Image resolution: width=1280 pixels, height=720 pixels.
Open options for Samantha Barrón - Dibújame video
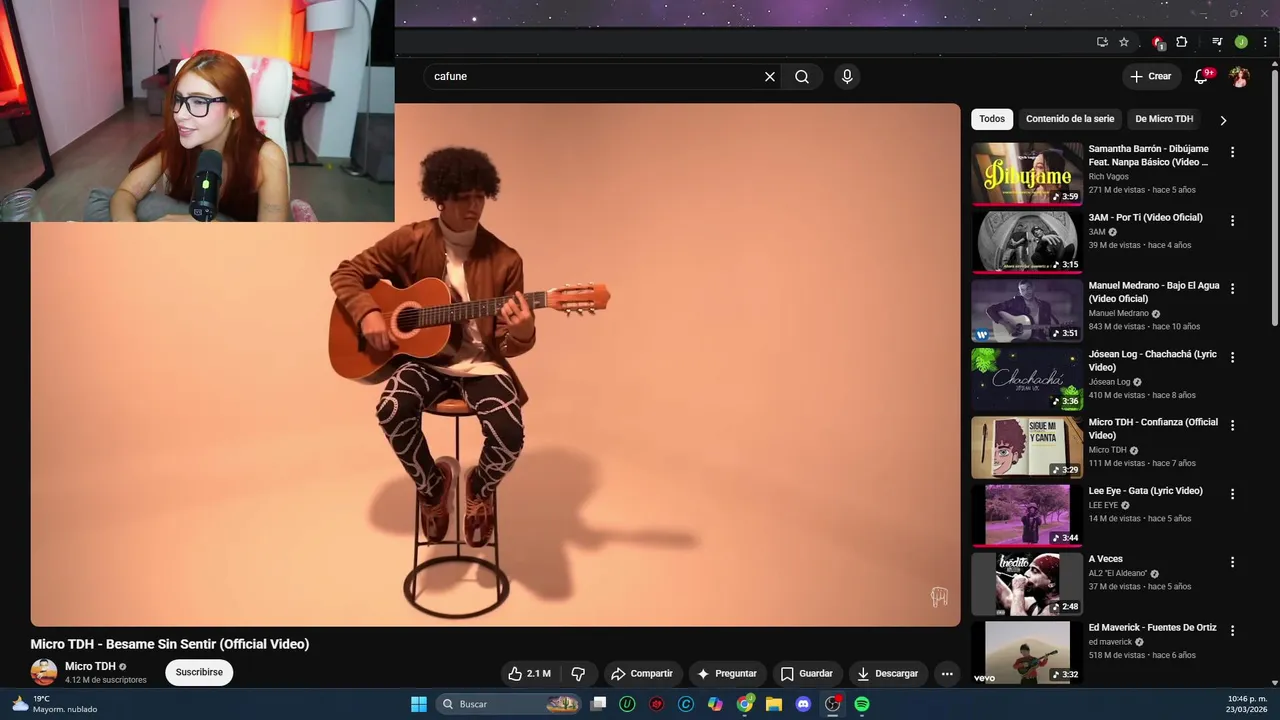coord(1232,152)
